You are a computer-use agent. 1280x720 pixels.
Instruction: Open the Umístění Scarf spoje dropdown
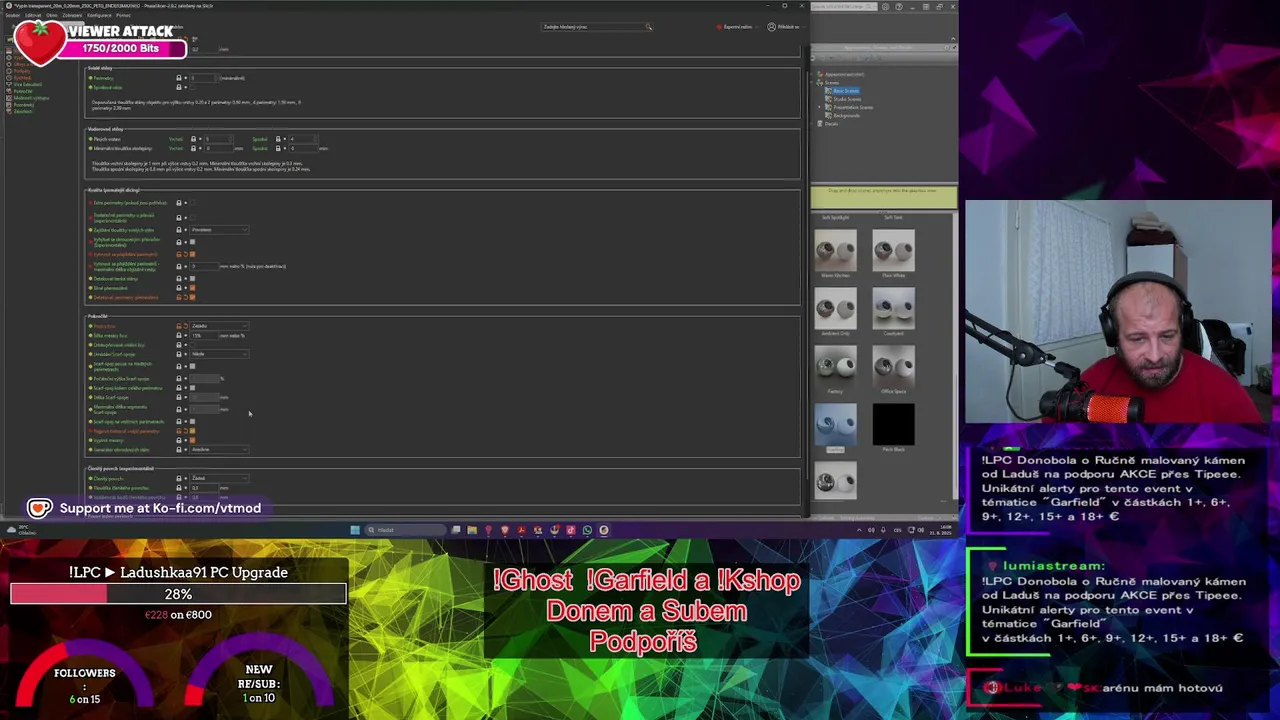[x=219, y=354]
